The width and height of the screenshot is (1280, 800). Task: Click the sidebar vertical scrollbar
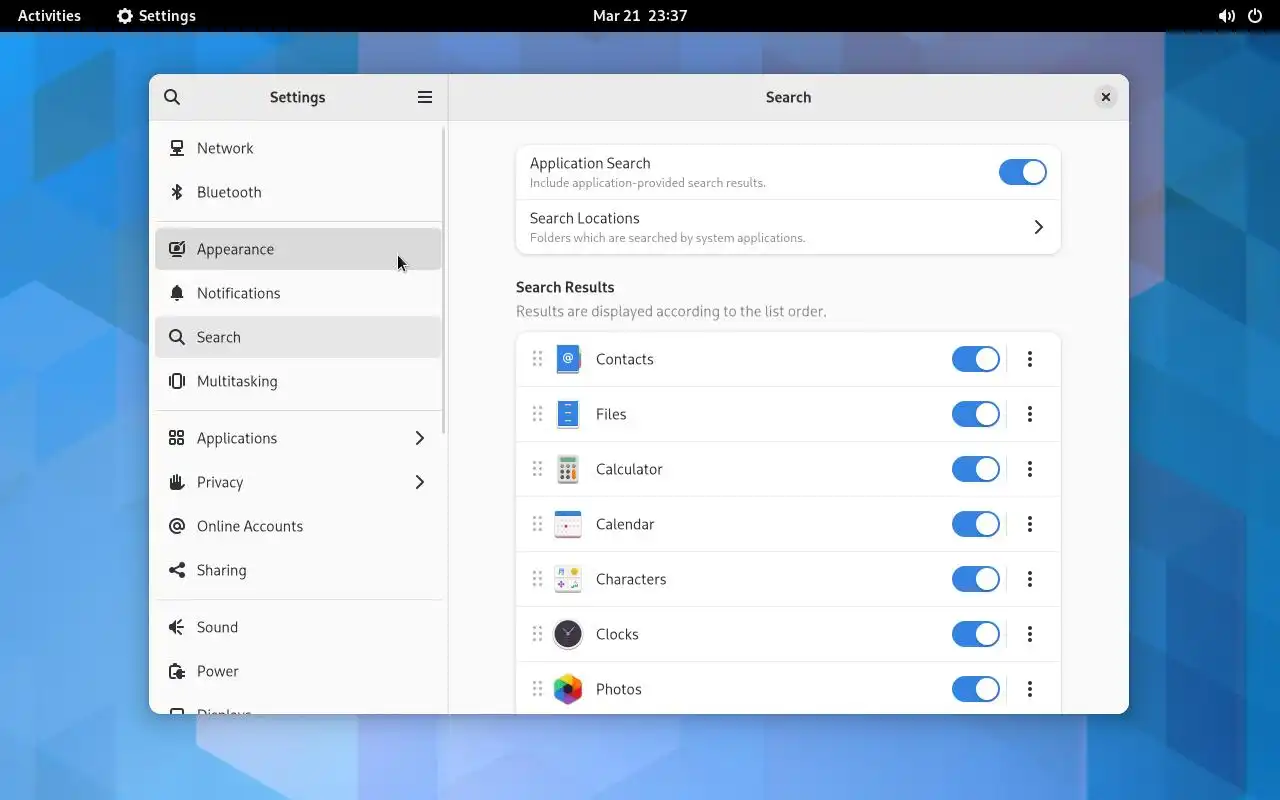pos(445,280)
